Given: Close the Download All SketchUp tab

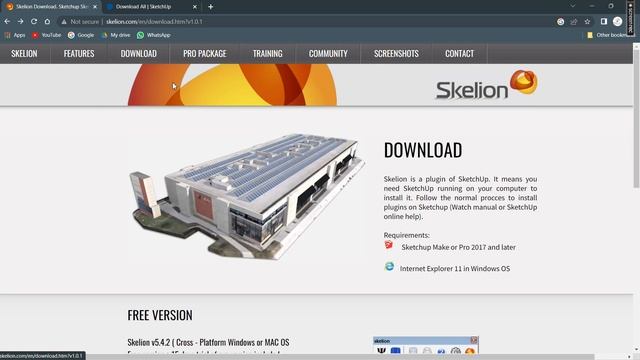Looking at the screenshot, I should coord(195,7).
